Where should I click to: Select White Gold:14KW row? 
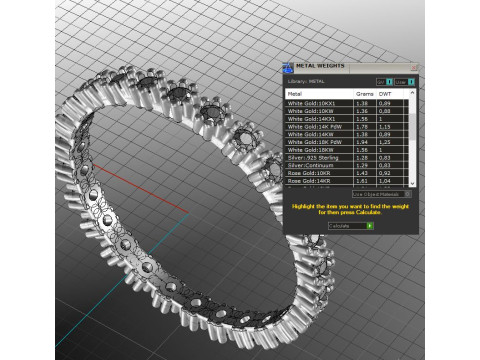pos(347,134)
